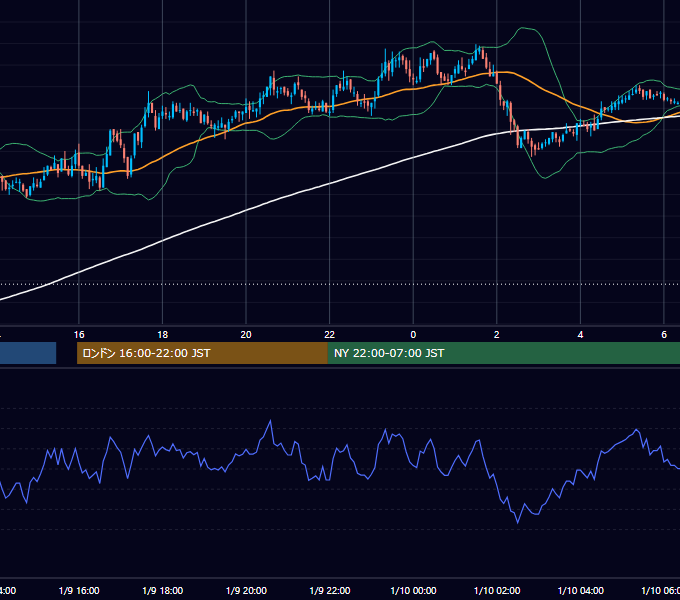The height and width of the screenshot is (600, 680).
Task: Click the '1/9 16:00' date label
Action: (79, 590)
